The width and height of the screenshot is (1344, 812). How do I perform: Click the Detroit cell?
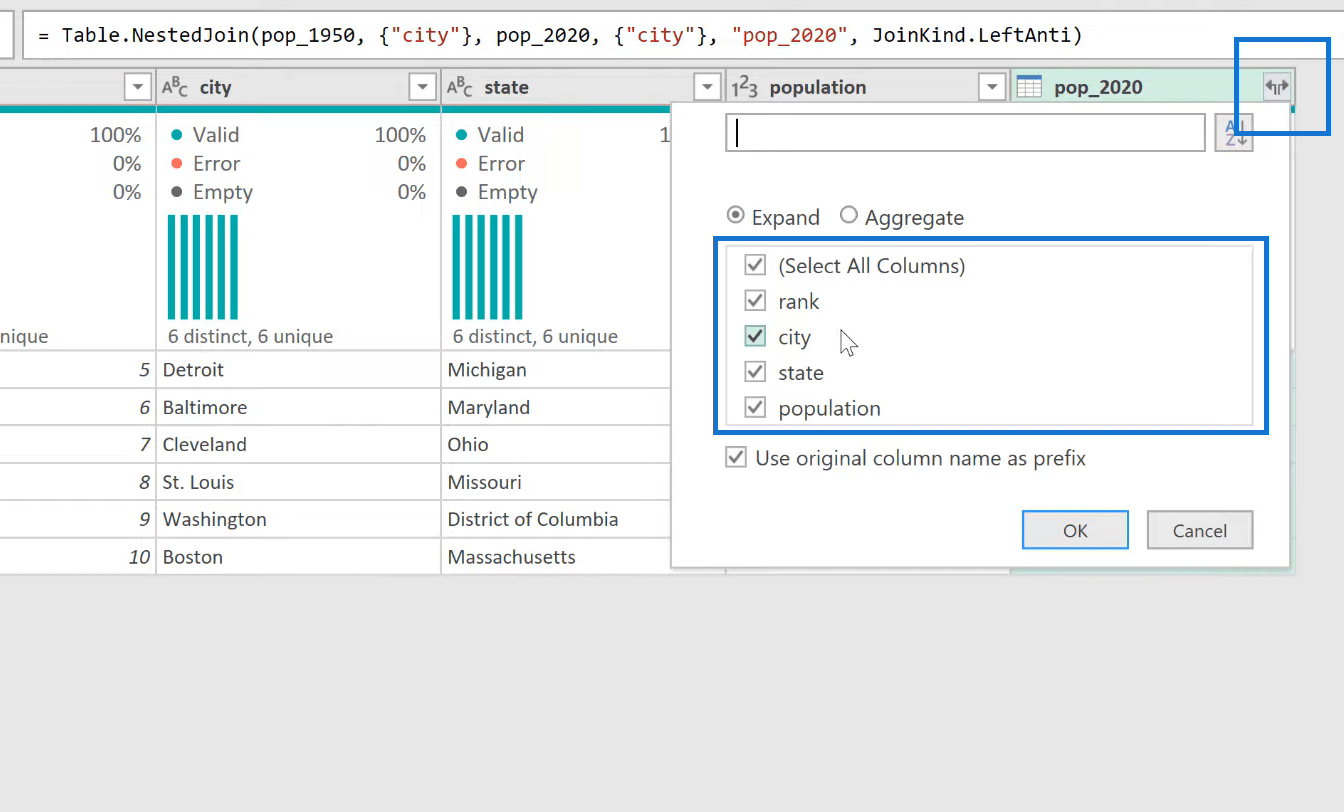click(298, 370)
